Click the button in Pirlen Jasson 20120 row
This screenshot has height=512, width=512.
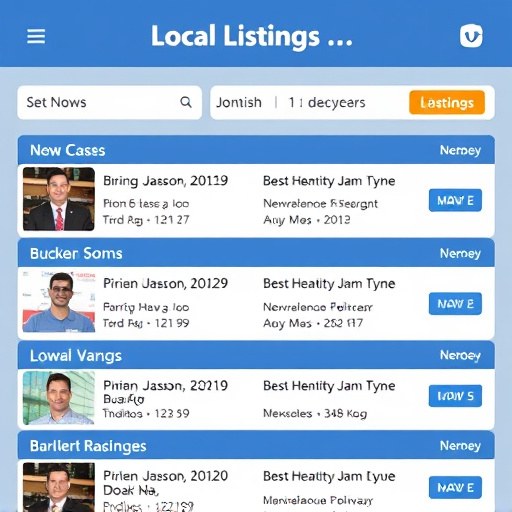coord(455,488)
